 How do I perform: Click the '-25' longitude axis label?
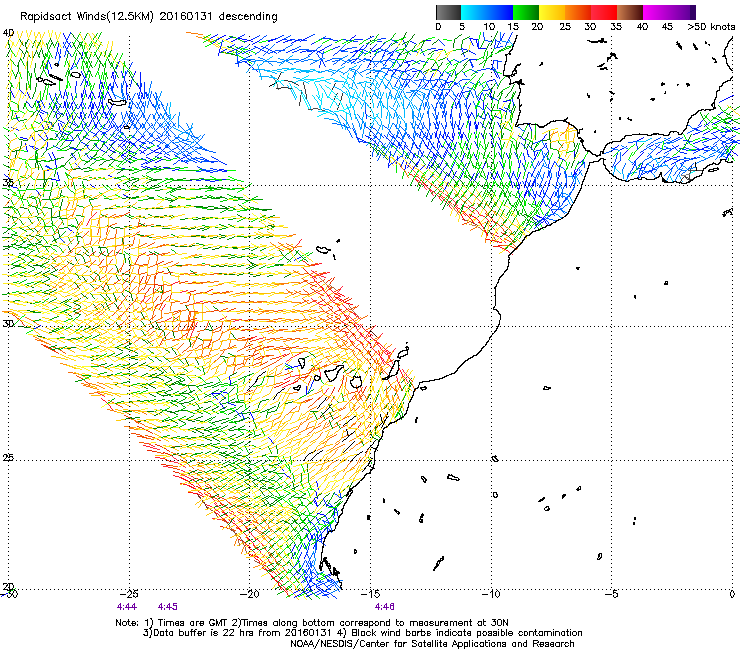coord(129,594)
